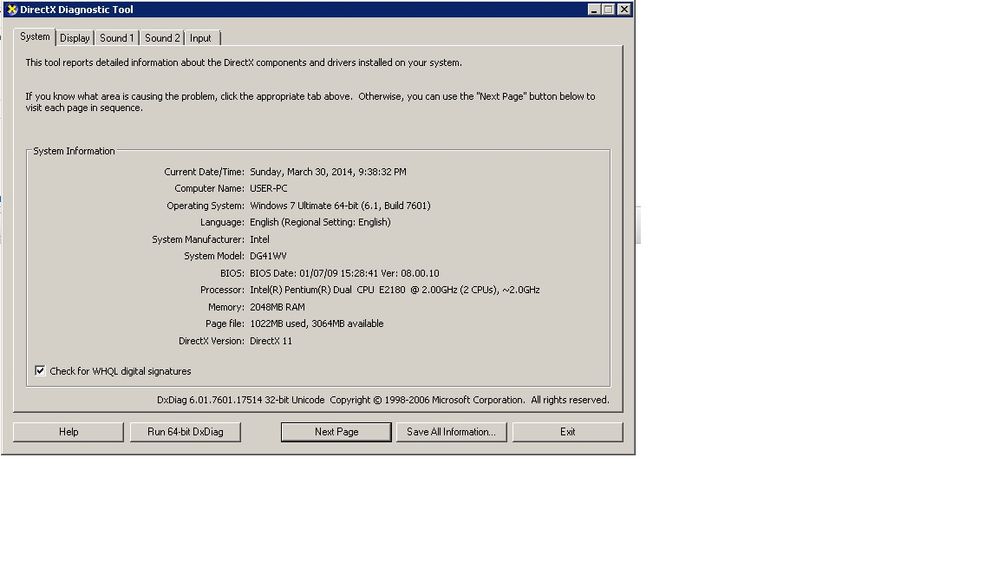
Task: Click the DirectX Version label
Action: (x=211, y=341)
